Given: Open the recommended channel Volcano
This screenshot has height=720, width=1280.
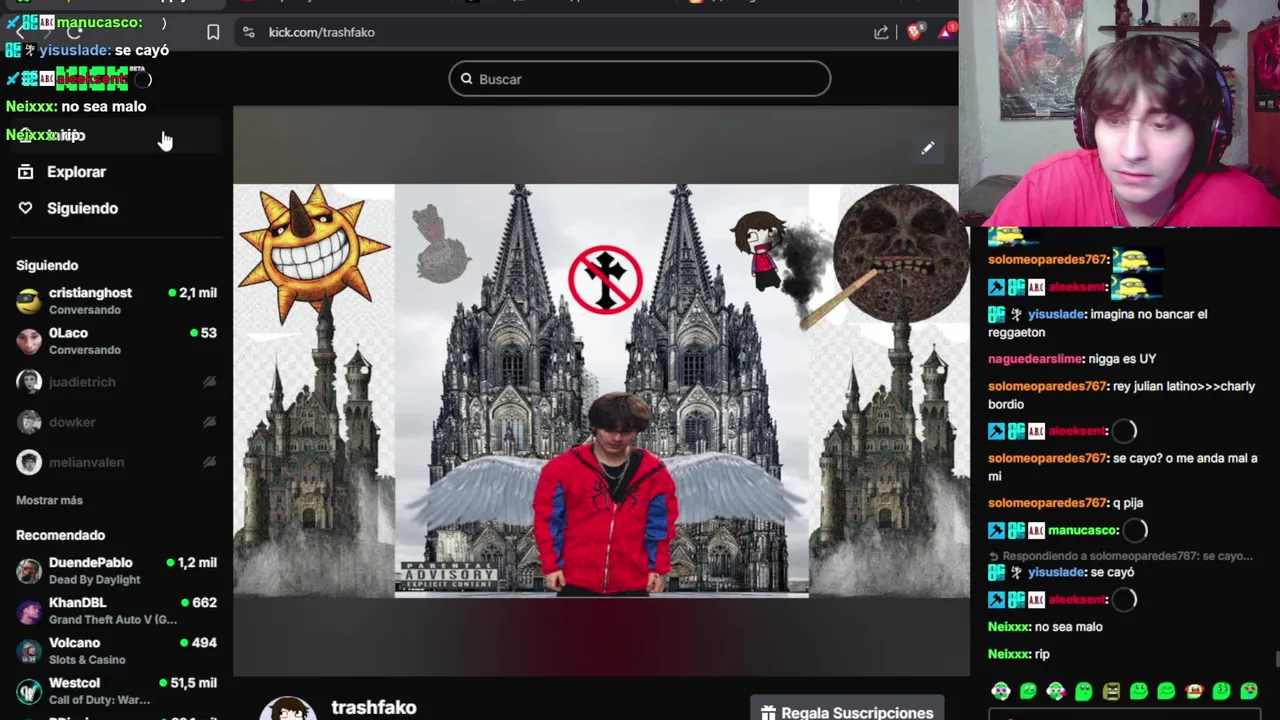Looking at the screenshot, I should click(x=116, y=651).
